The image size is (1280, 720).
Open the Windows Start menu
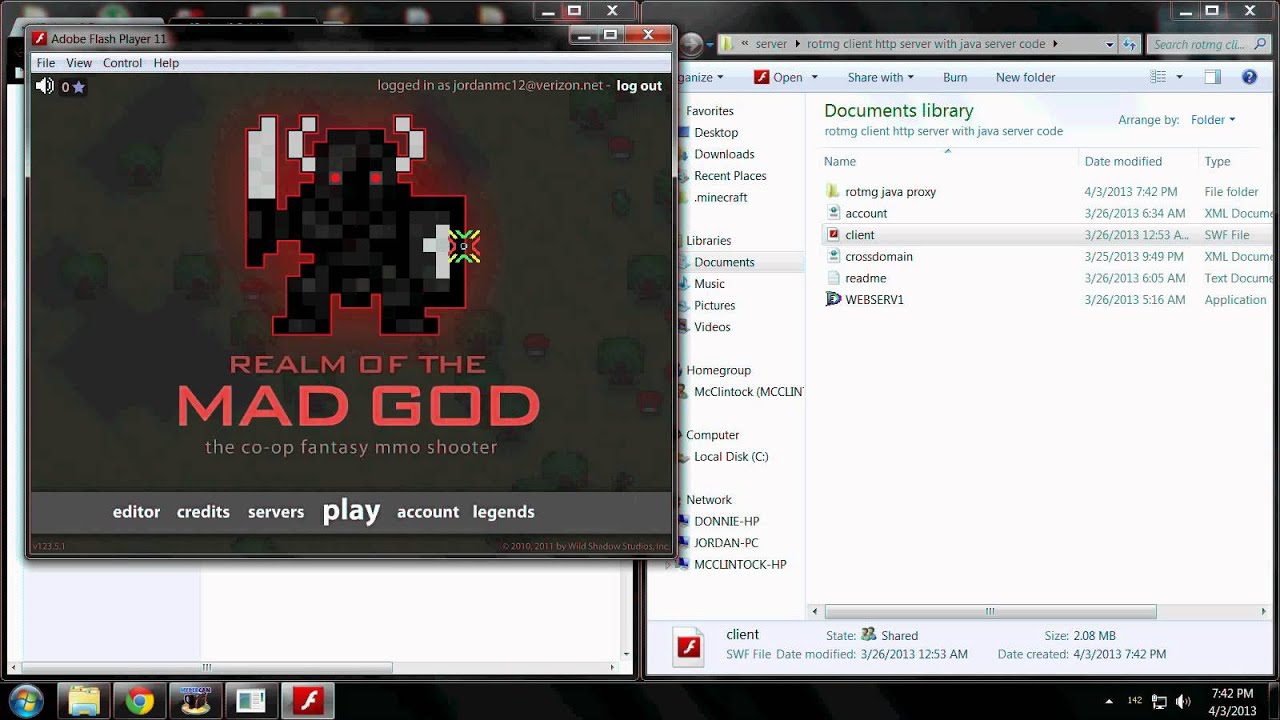pos(24,700)
